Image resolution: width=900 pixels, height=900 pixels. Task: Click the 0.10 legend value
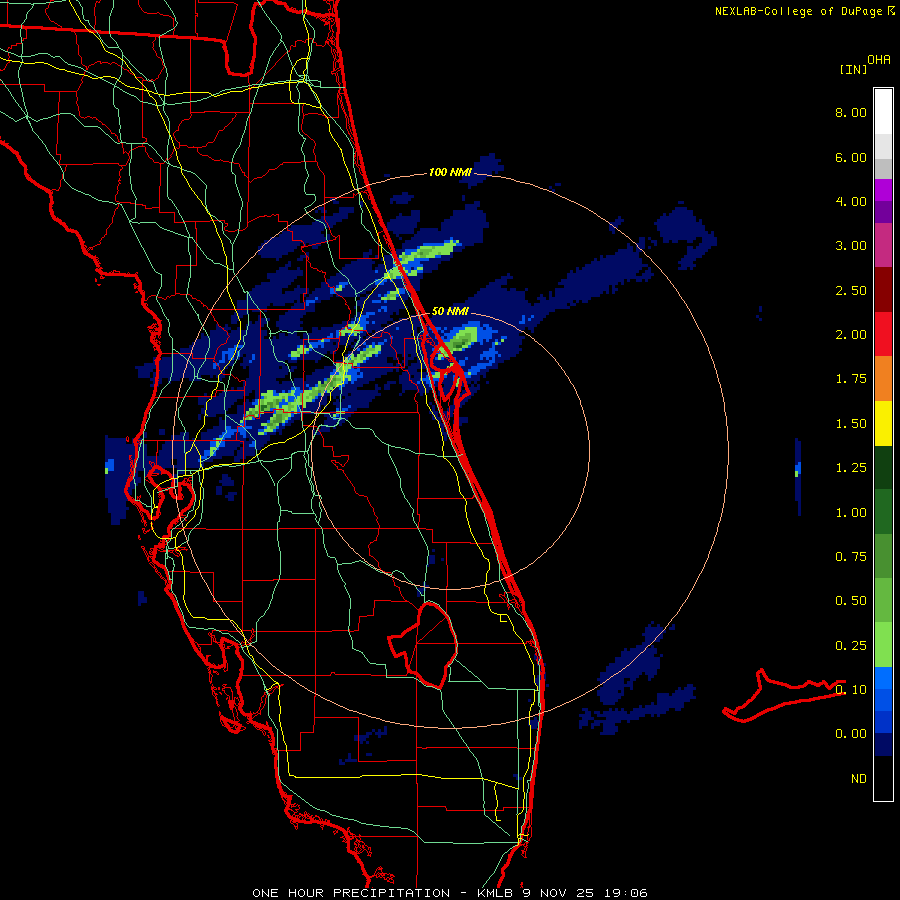[x=851, y=690]
